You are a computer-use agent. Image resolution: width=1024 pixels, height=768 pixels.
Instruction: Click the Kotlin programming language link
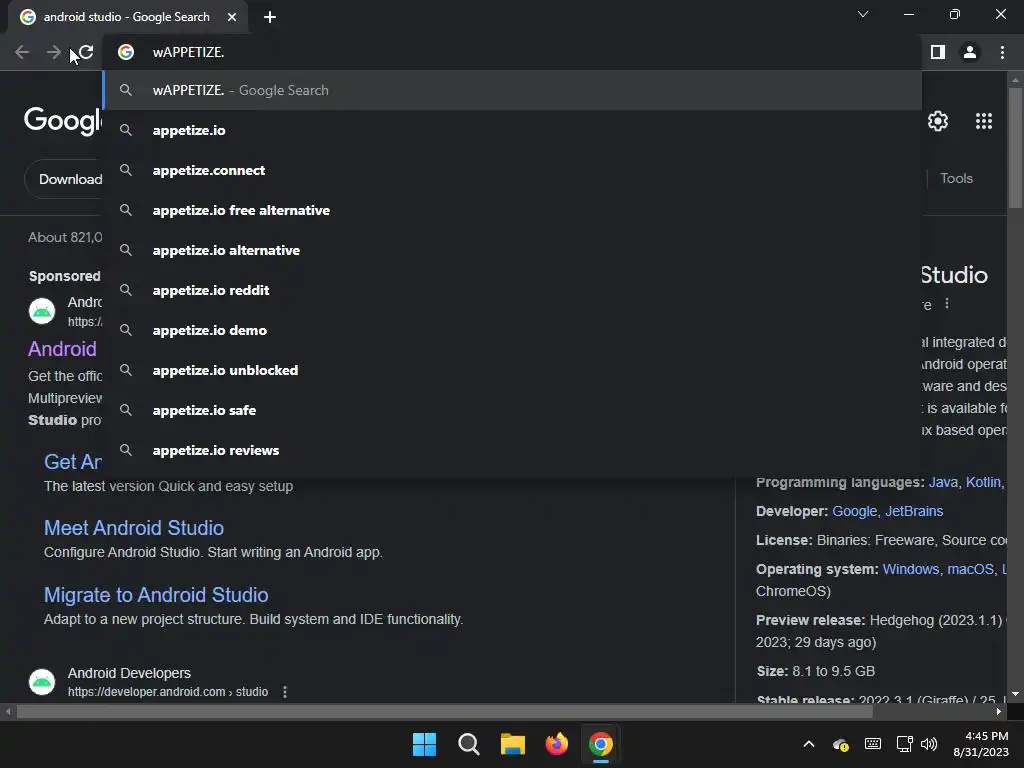(x=983, y=482)
